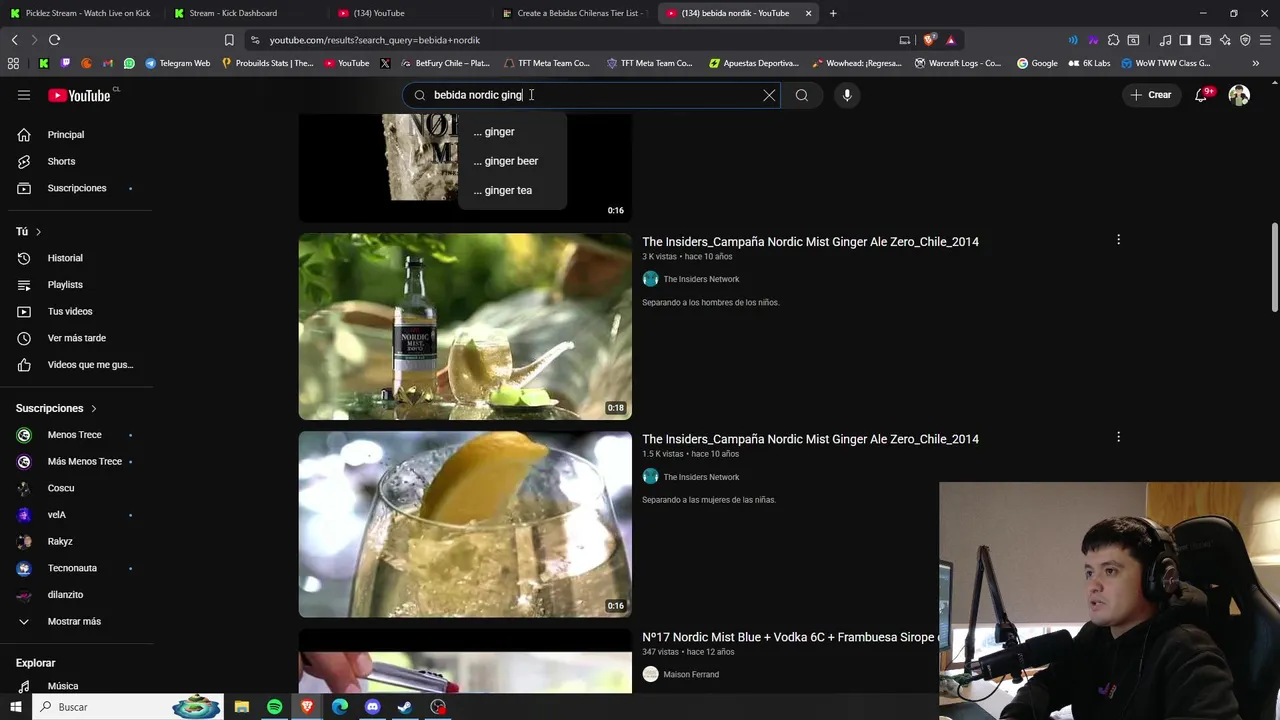The image size is (1280, 720).
Task: Open video title with 3 K vistas
Action: 810,242
